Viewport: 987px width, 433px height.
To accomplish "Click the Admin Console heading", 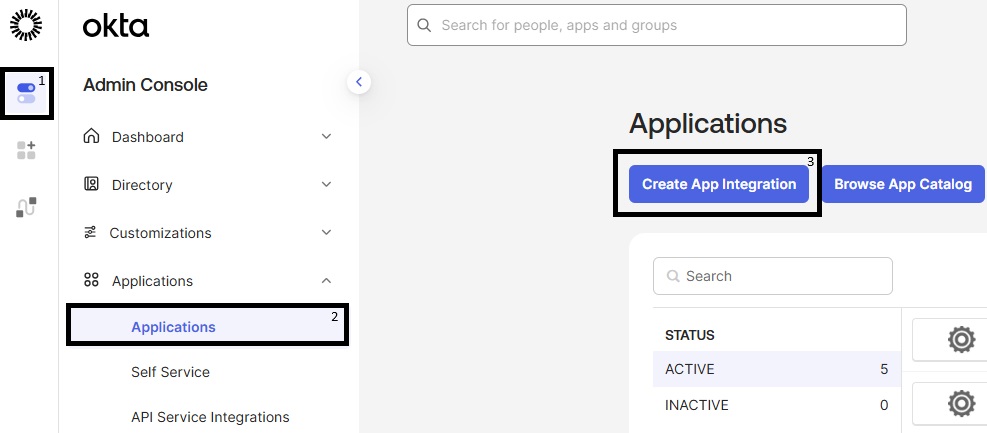I will [145, 85].
